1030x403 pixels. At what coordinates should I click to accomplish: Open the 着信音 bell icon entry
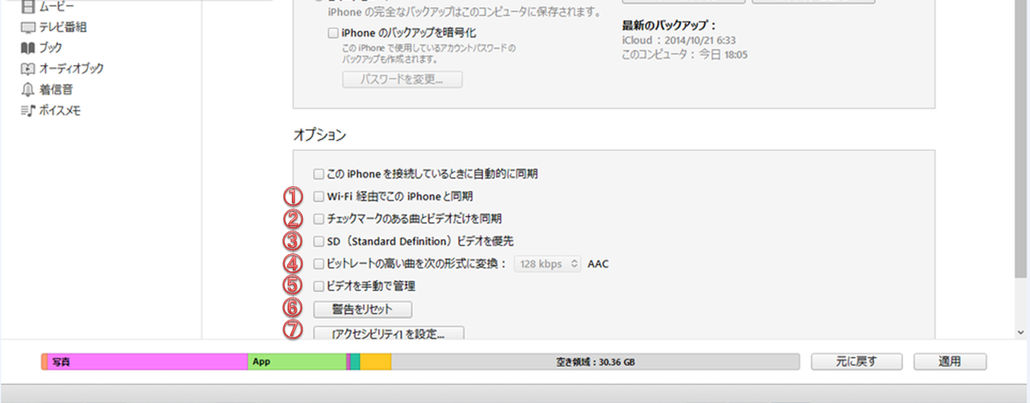28,89
